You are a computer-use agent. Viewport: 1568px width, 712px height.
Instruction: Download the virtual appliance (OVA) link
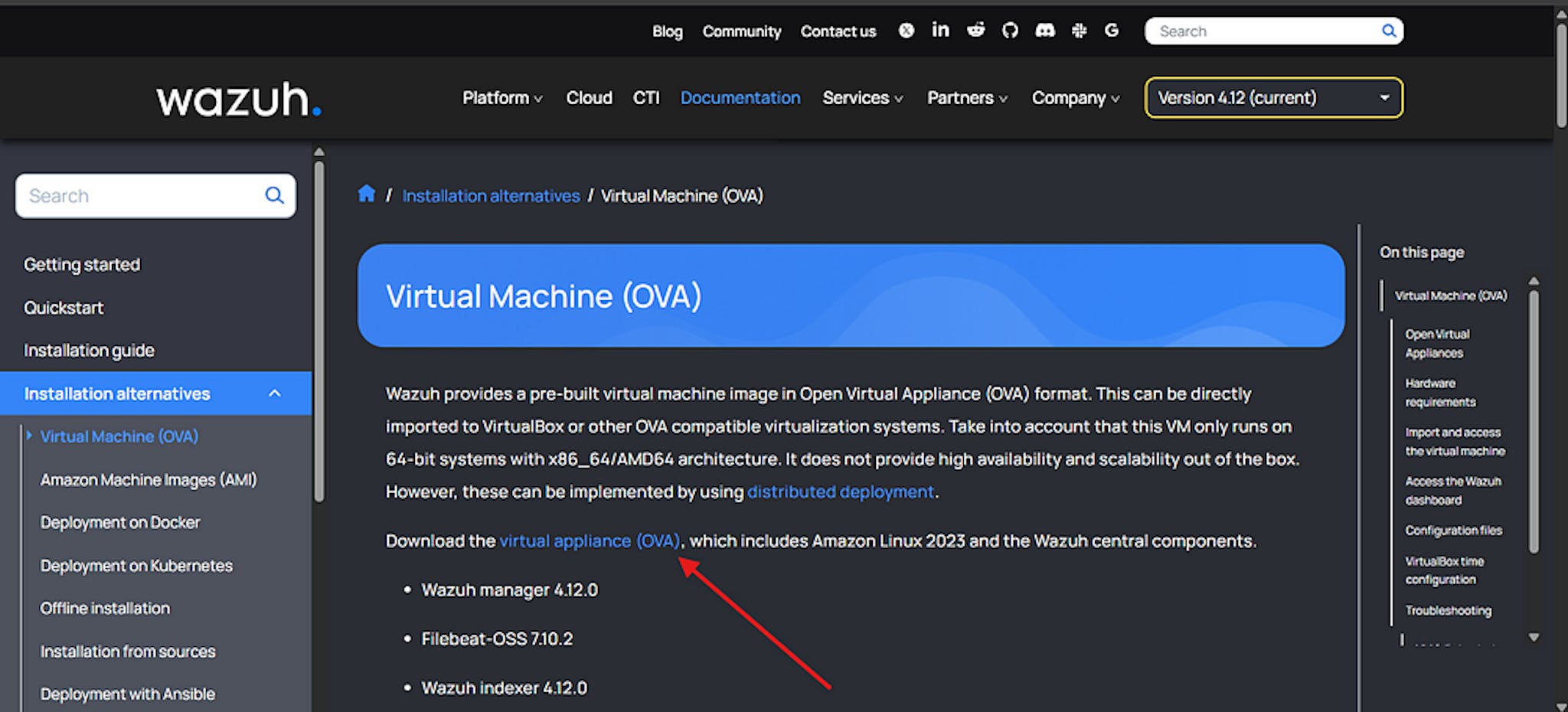590,541
